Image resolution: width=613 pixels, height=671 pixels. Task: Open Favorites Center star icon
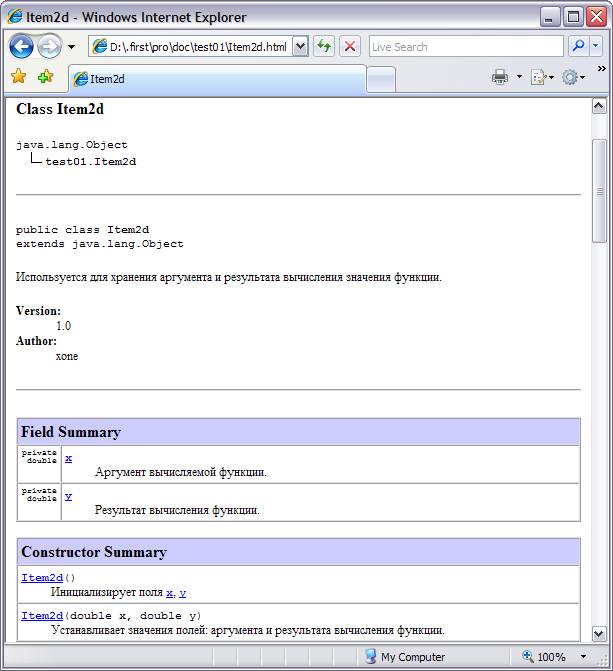19,77
